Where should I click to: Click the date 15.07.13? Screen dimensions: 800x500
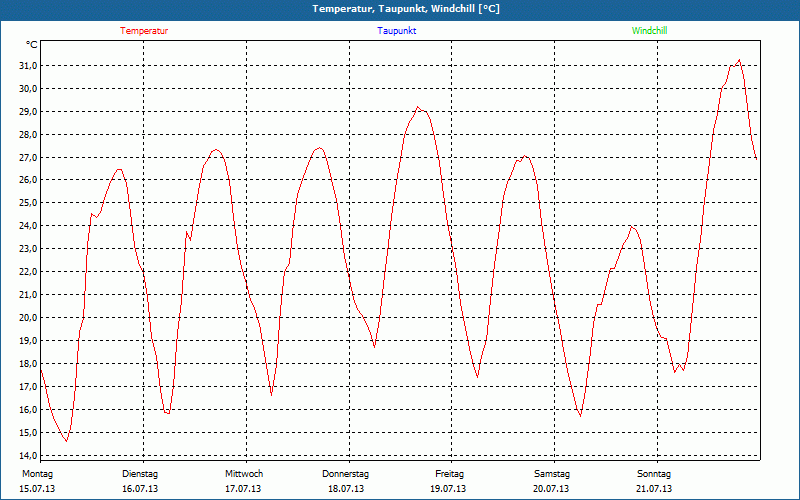(37, 489)
